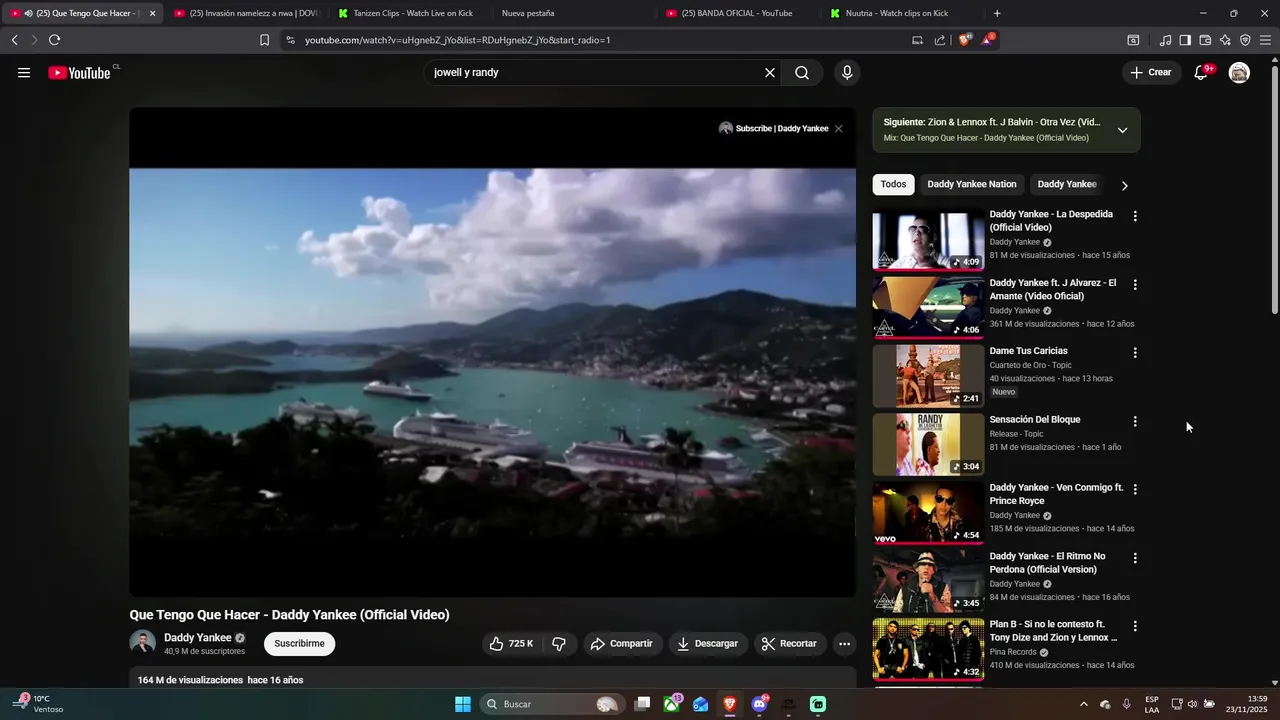
Task: Open Brave Shields lion icon
Action: pos(964,40)
